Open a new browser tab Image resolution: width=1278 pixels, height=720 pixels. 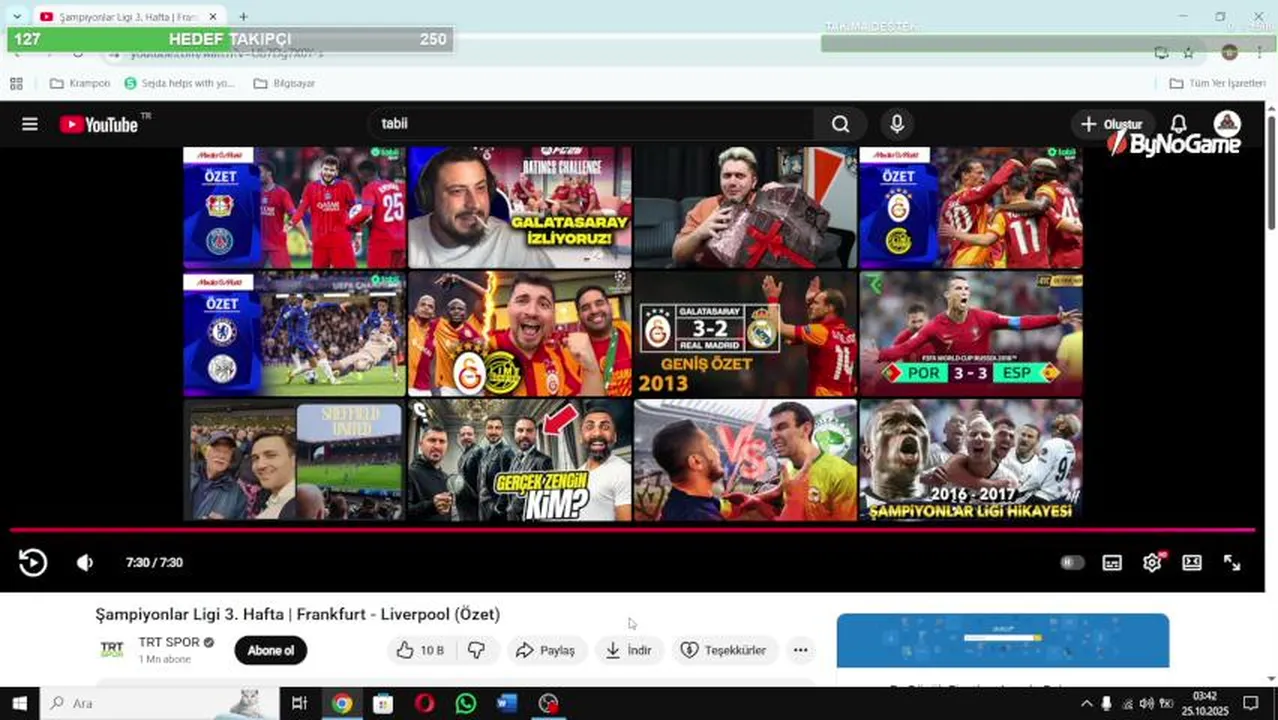(243, 17)
